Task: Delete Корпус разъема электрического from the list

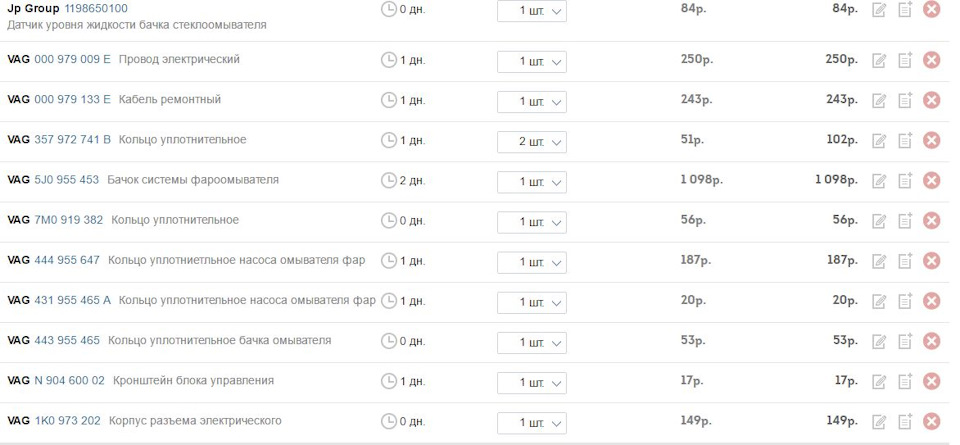Action: tap(931, 421)
